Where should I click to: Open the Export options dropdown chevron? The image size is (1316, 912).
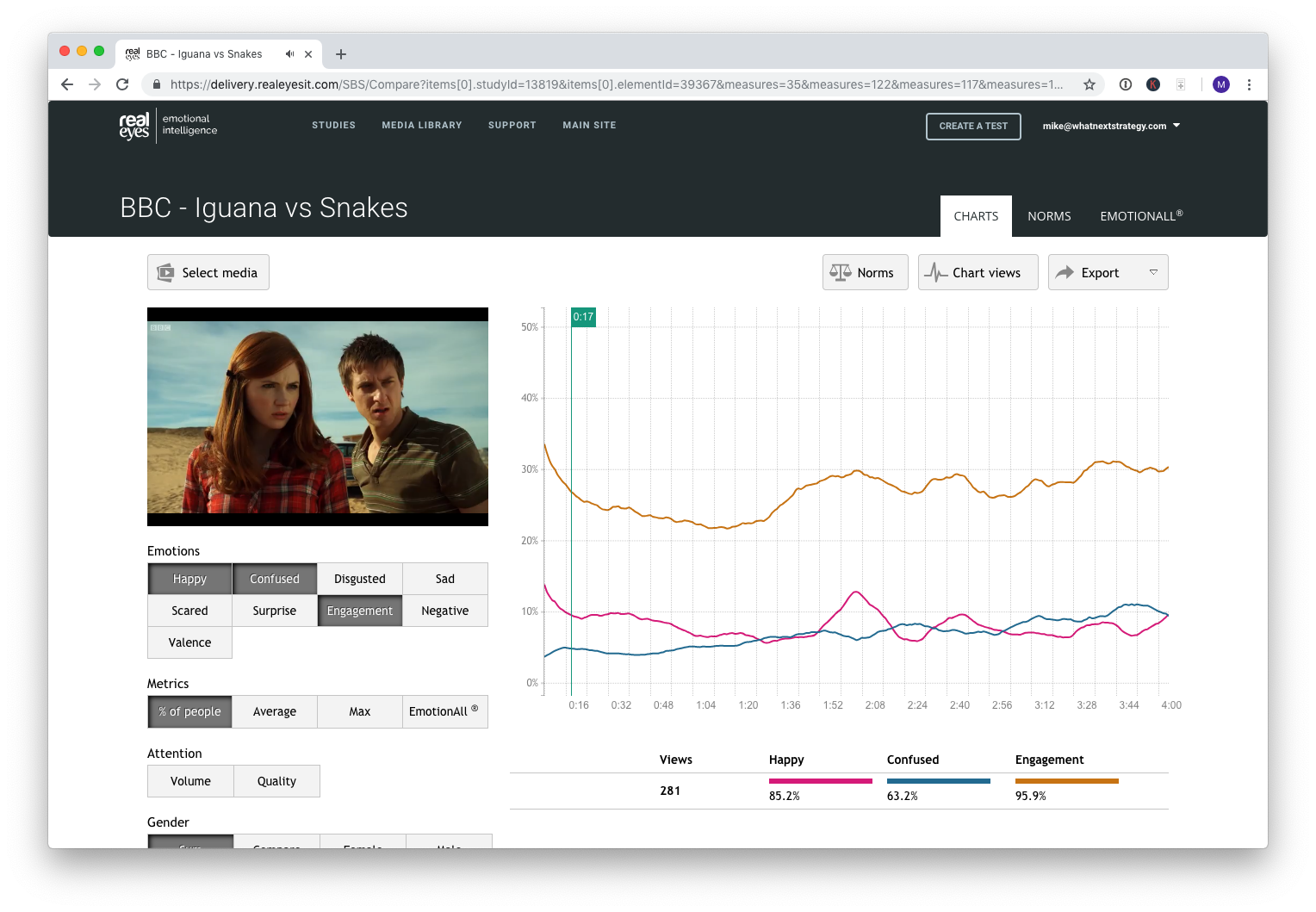pyautogui.click(x=1154, y=272)
